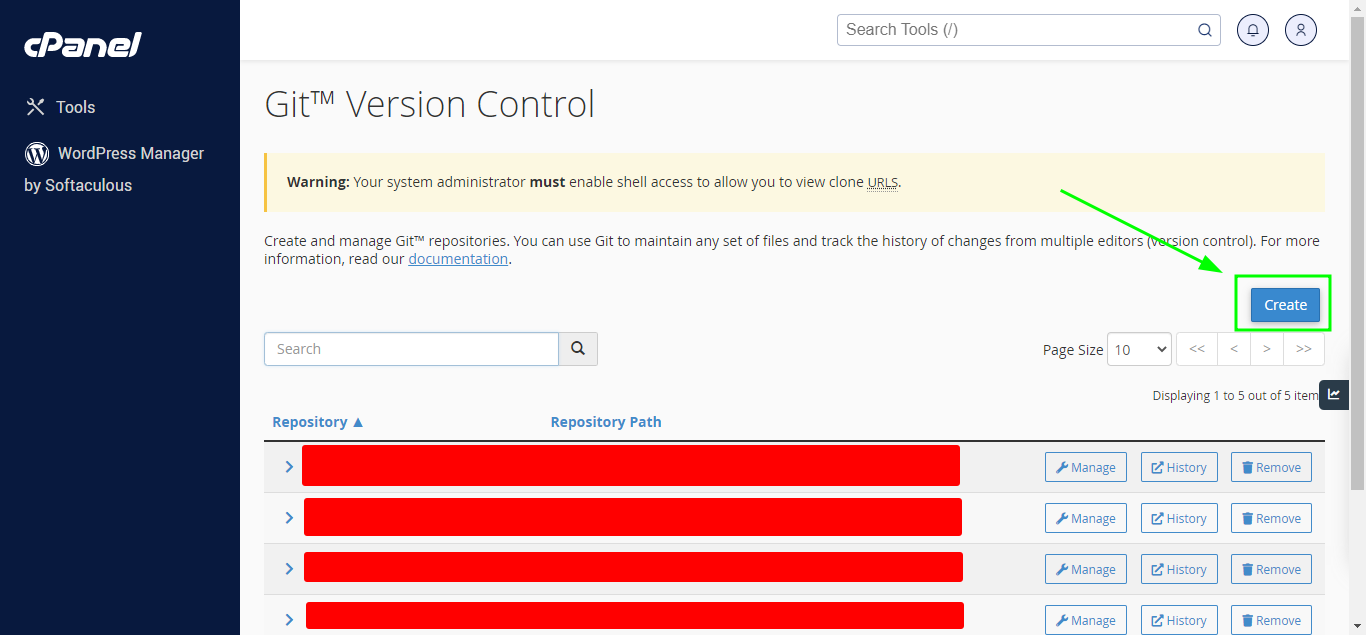The width and height of the screenshot is (1366, 635).
Task: Expand the third repository row chevron
Action: (289, 569)
